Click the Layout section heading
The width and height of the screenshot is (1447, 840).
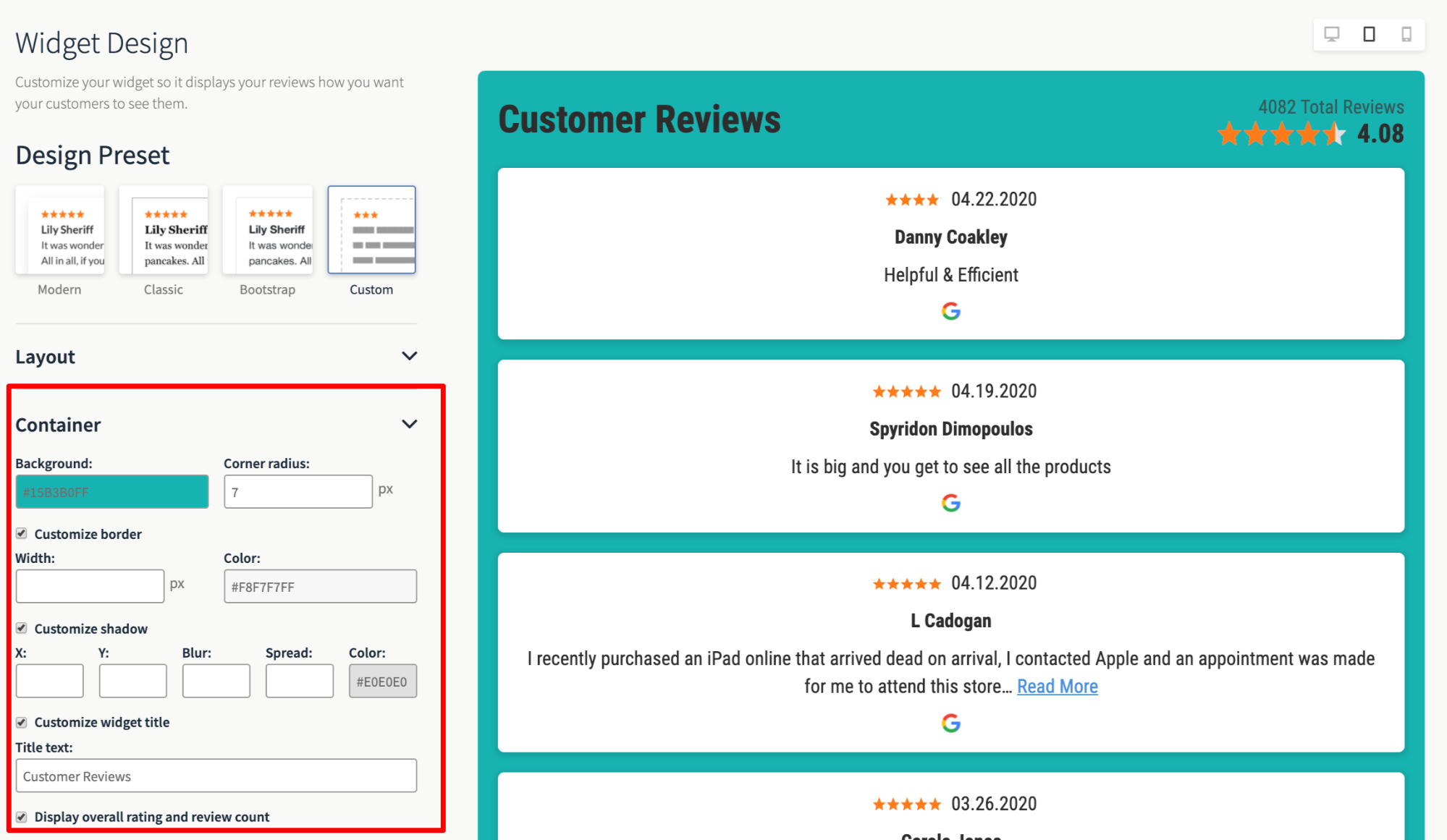click(x=45, y=357)
